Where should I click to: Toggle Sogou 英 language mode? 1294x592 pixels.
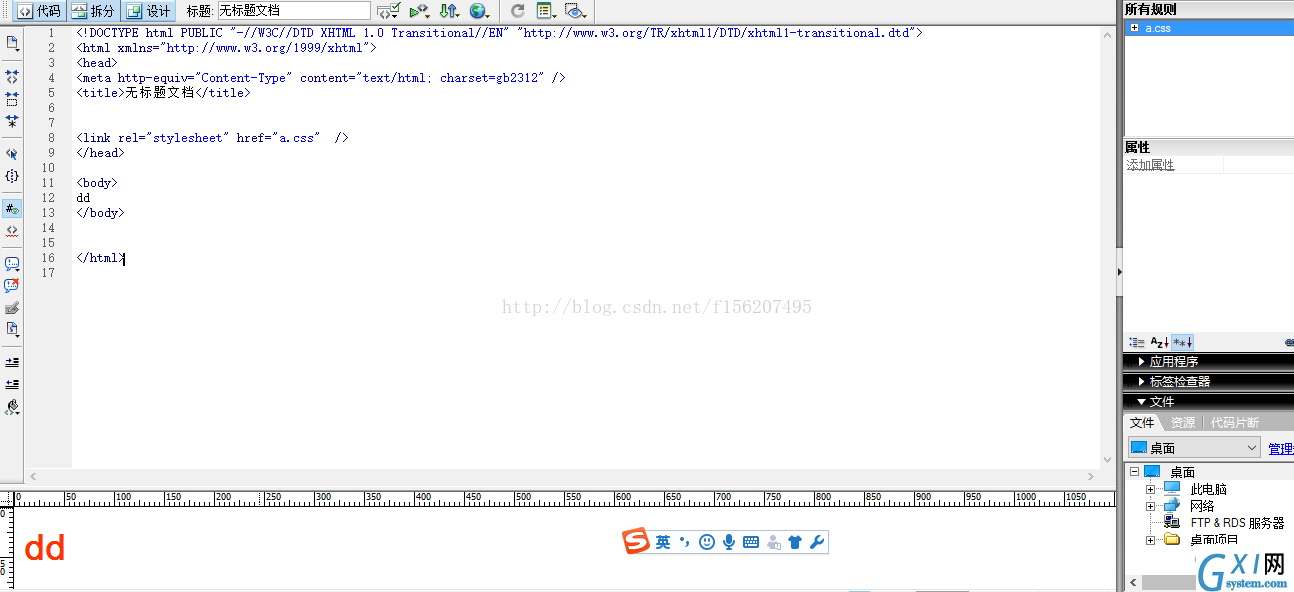click(663, 542)
